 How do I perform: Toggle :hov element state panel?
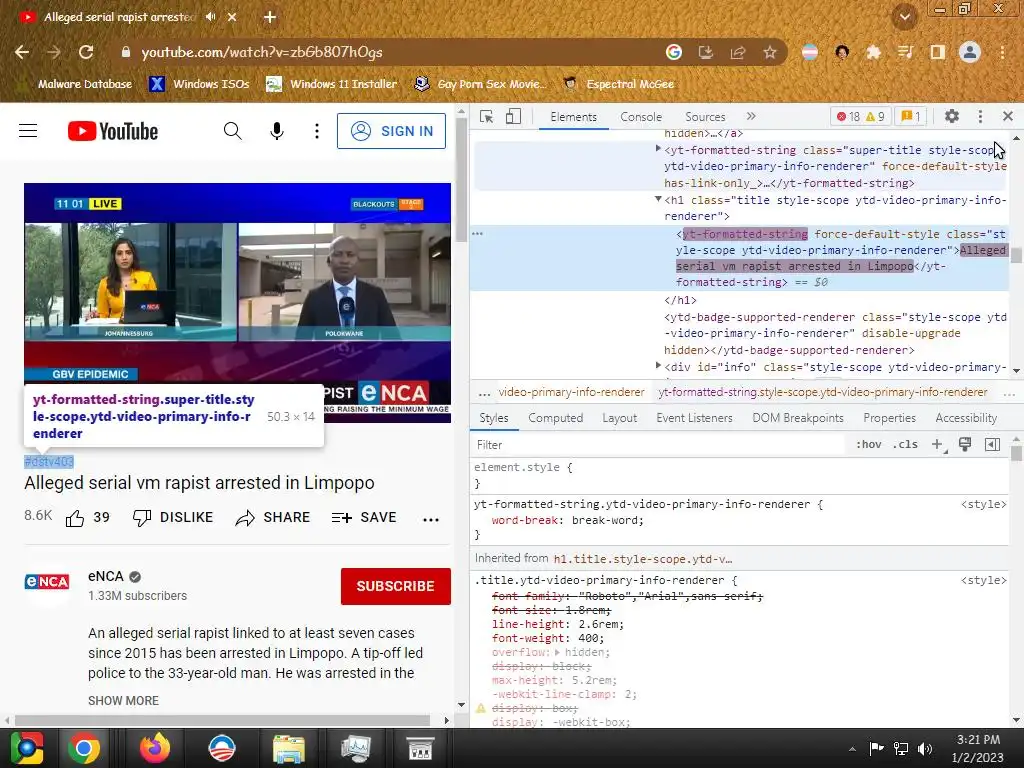click(x=869, y=445)
